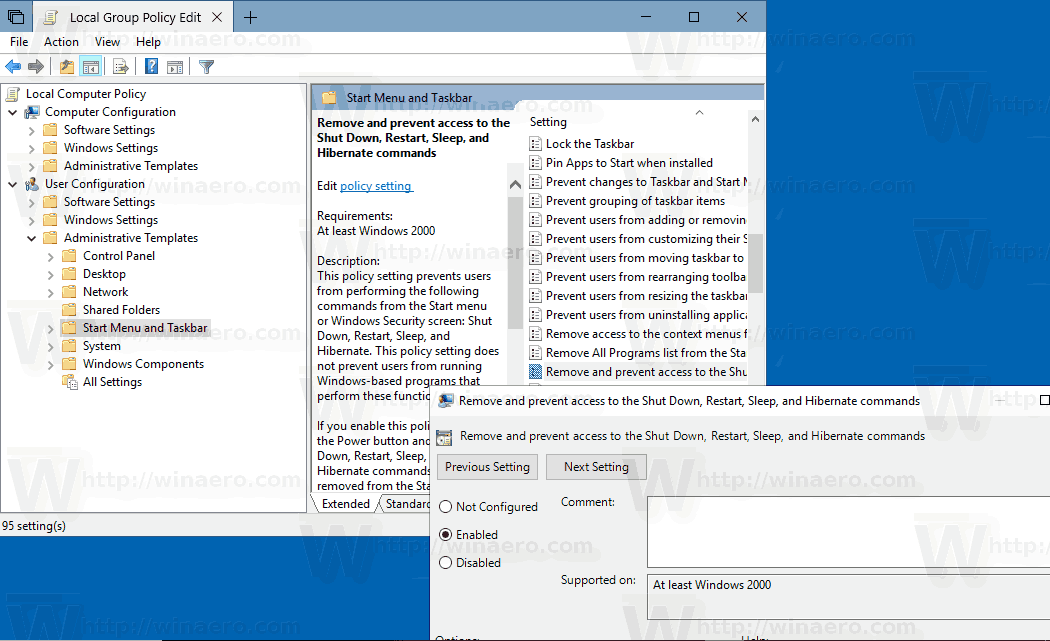The height and width of the screenshot is (641, 1050).
Task: Click the Next Setting button
Action: (596, 466)
